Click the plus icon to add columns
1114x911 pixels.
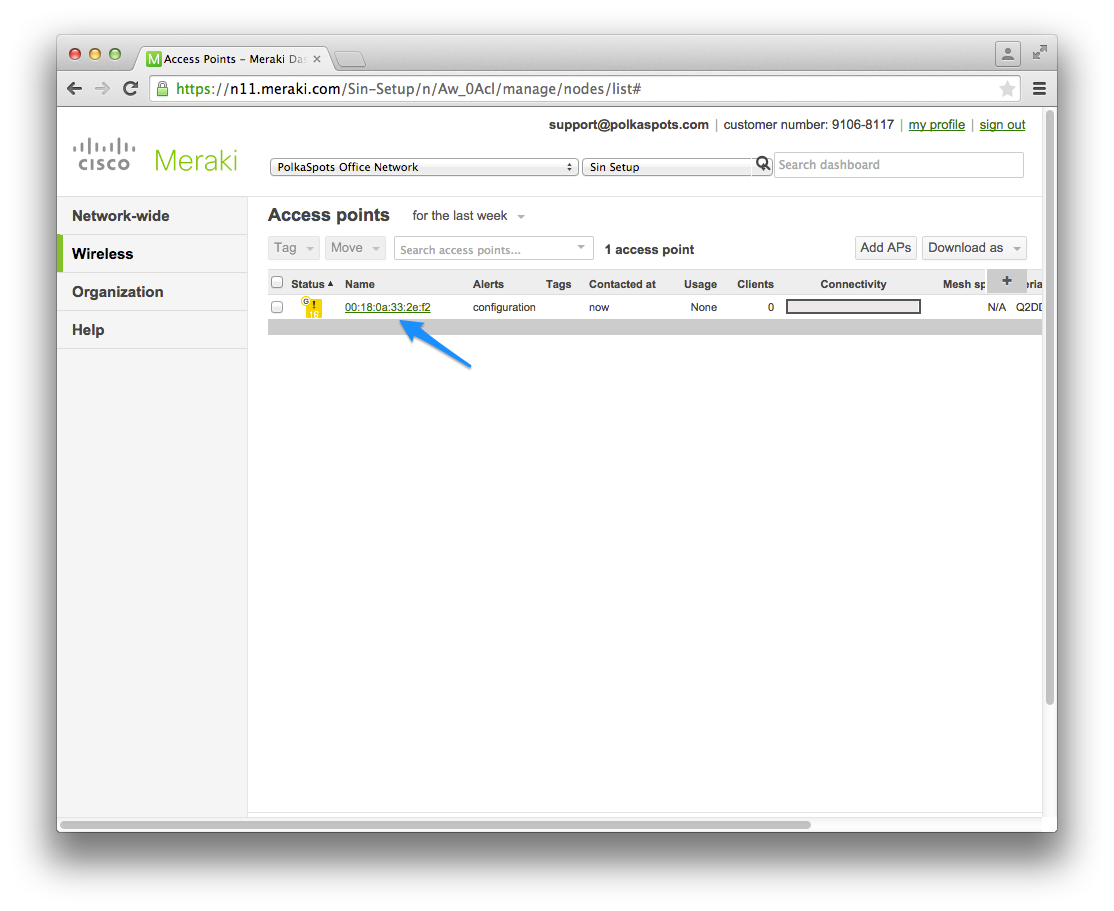click(x=1007, y=281)
